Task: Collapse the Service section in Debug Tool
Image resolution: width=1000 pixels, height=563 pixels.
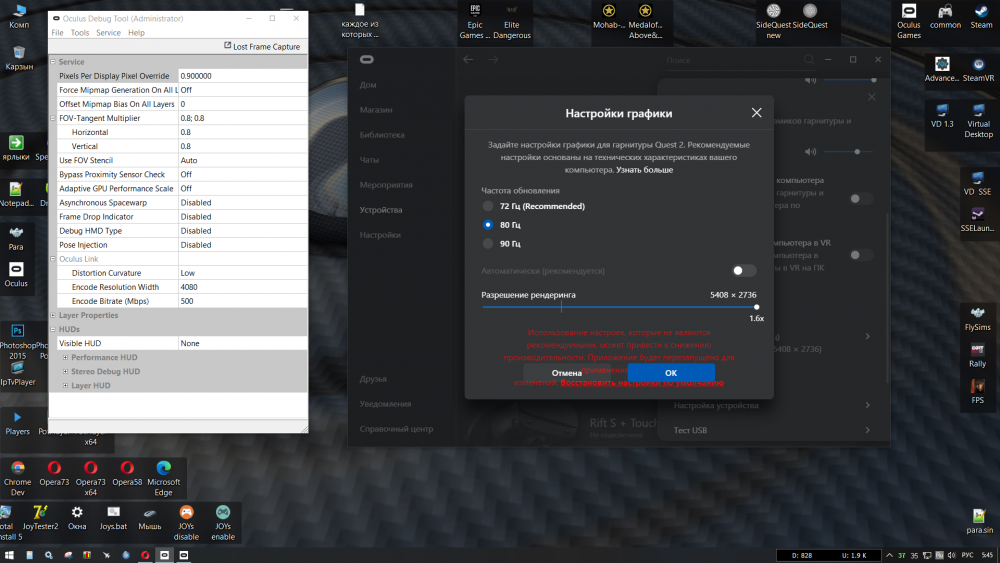Action: (53, 62)
